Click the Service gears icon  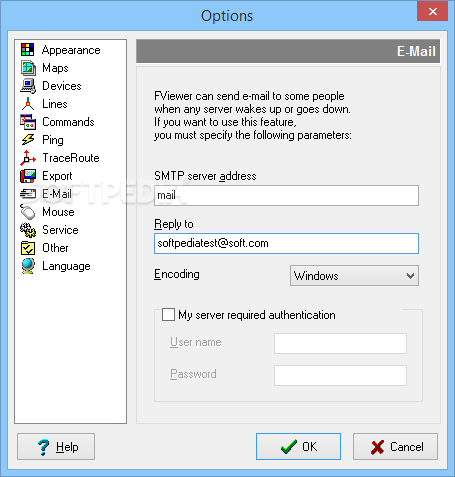point(28,230)
